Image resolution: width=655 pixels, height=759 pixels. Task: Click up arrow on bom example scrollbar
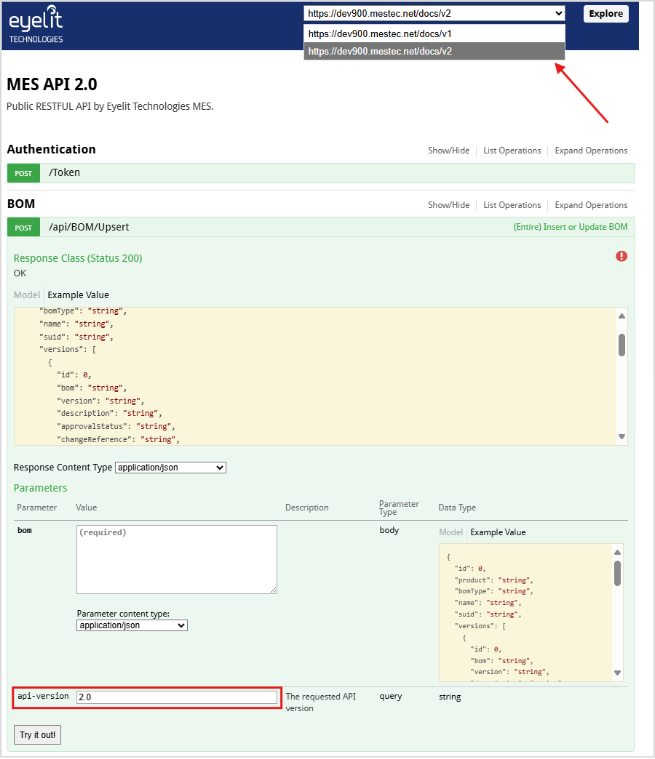tap(617, 552)
